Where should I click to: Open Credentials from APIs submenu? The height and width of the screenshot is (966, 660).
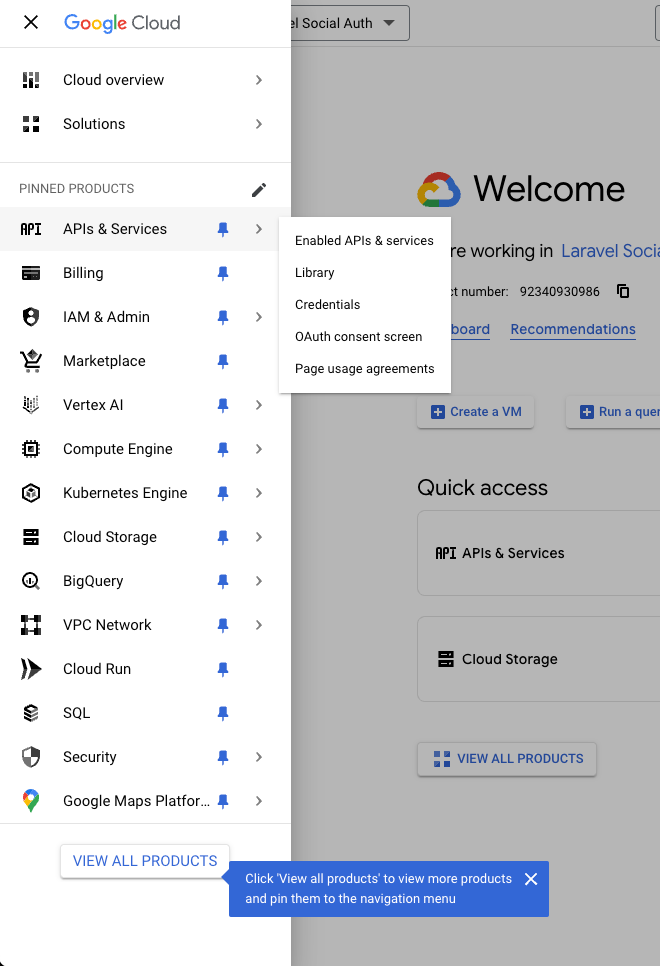(364, 305)
